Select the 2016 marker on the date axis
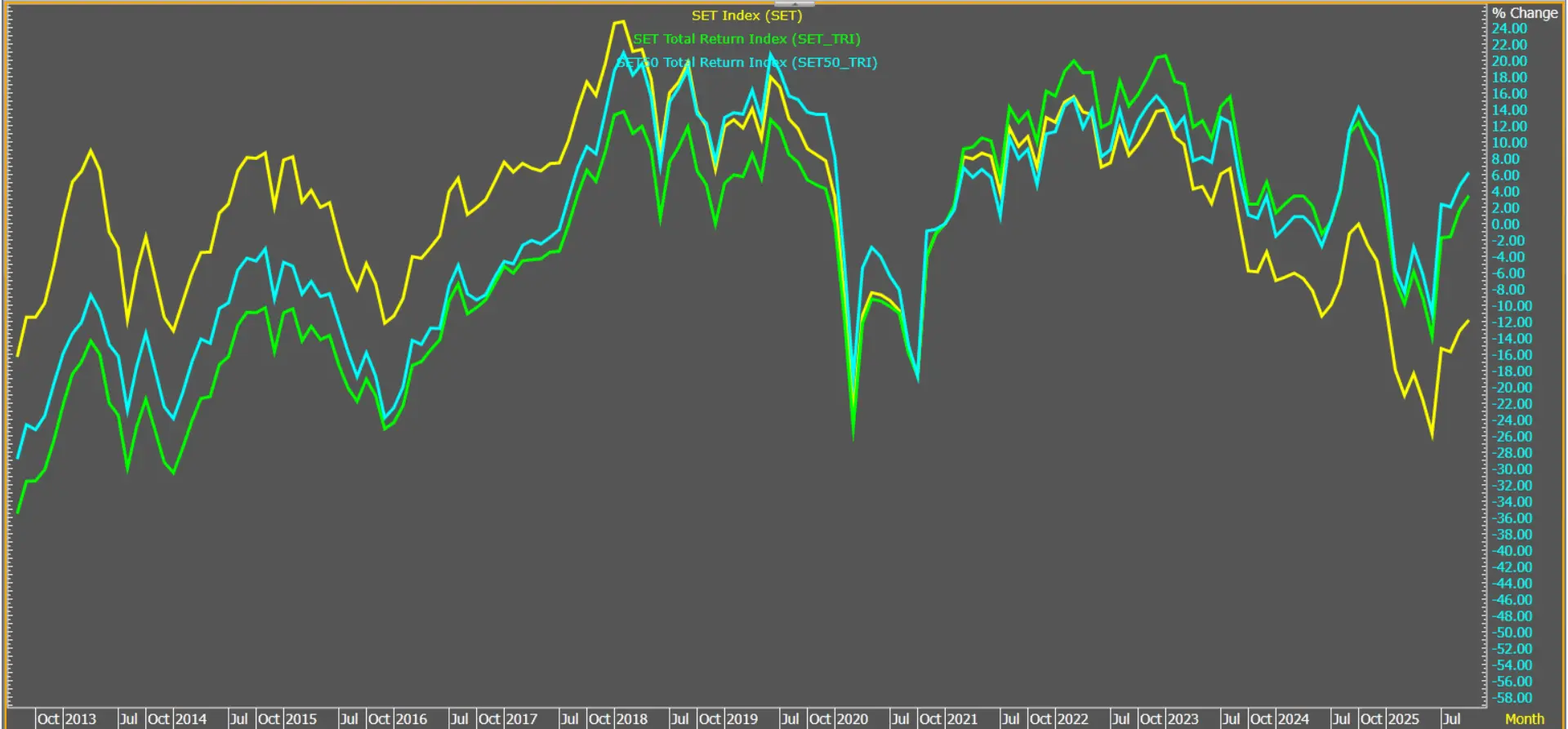Viewport: 1568px width, 729px height. (411, 719)
